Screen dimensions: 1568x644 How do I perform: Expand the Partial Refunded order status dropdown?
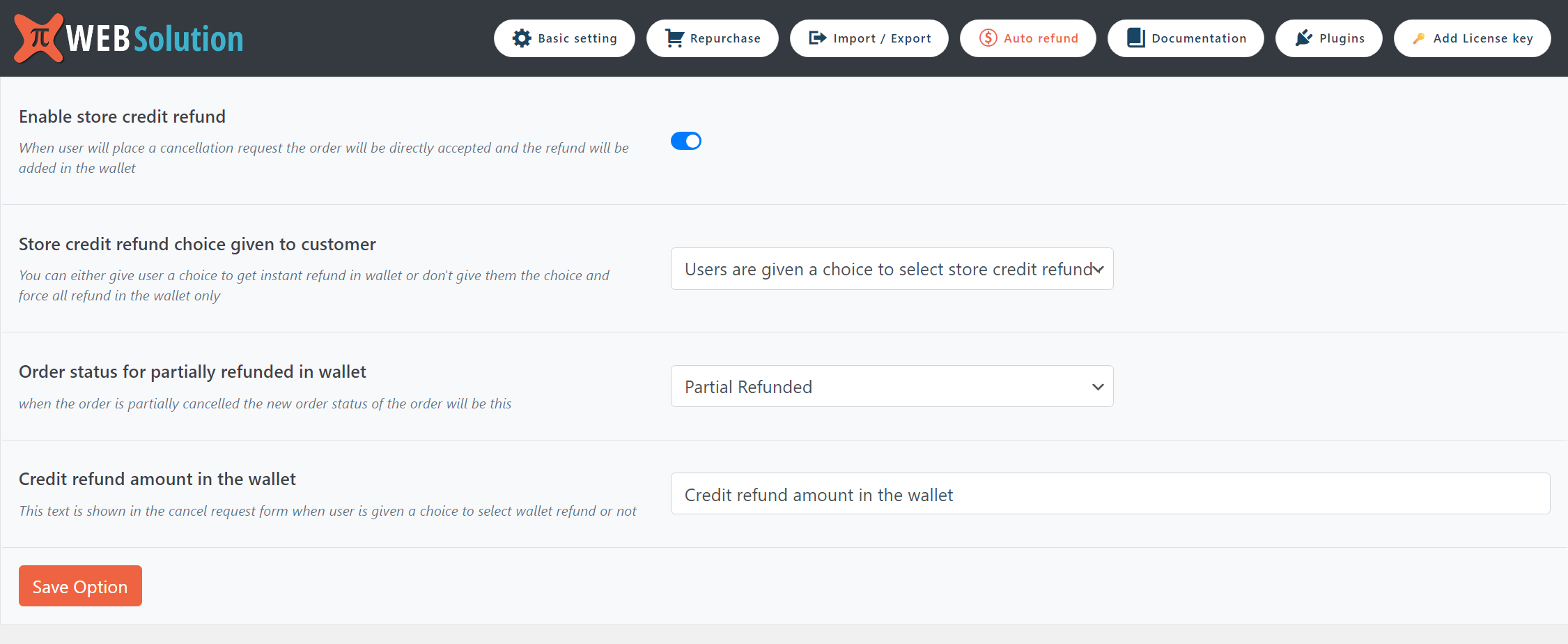892,387
